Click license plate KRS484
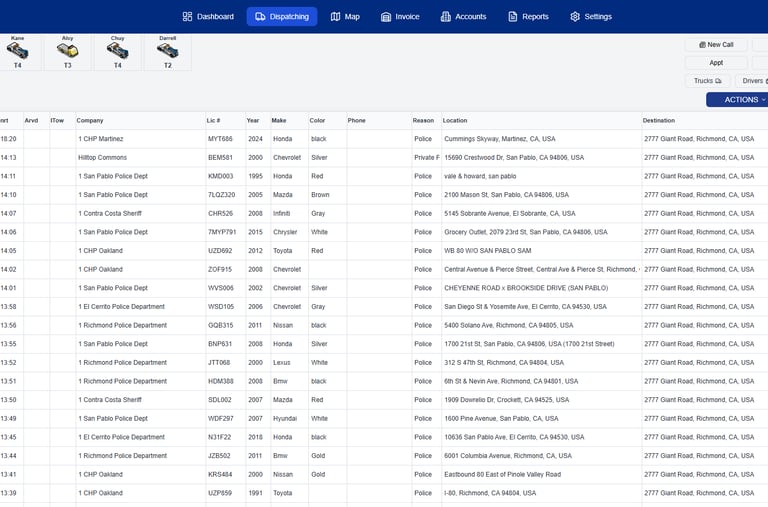 (220, 474)
